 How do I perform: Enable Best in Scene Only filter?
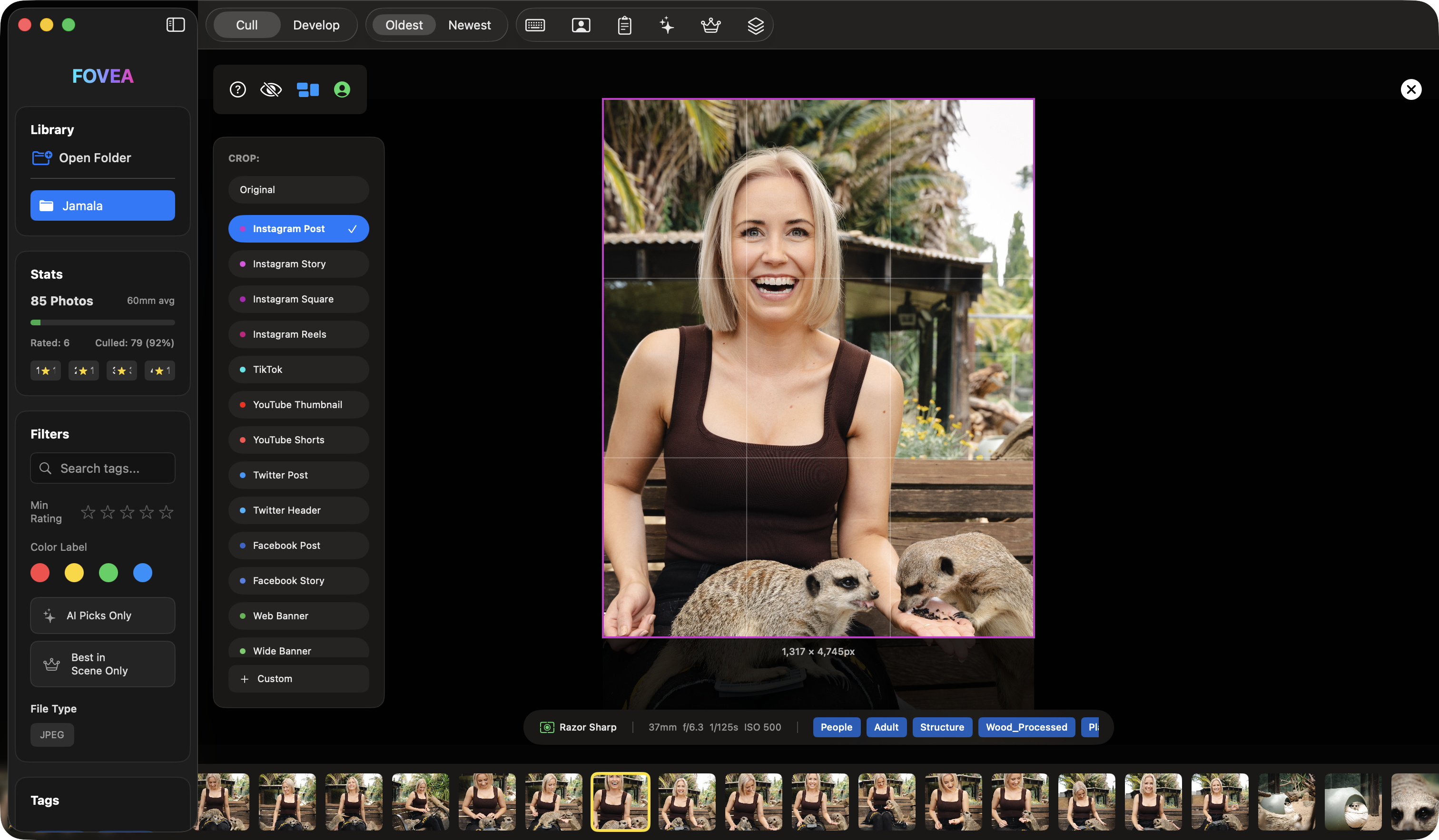(103, 664)
